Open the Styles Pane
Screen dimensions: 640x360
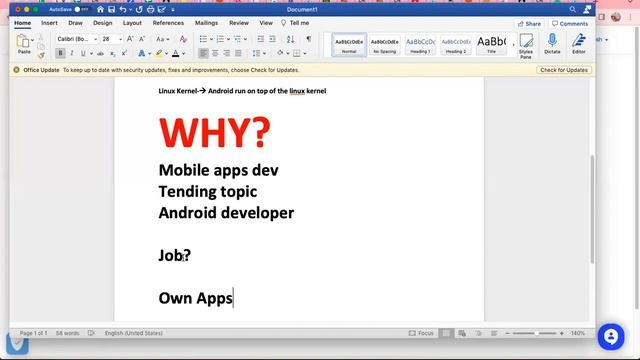pos(526,46)
